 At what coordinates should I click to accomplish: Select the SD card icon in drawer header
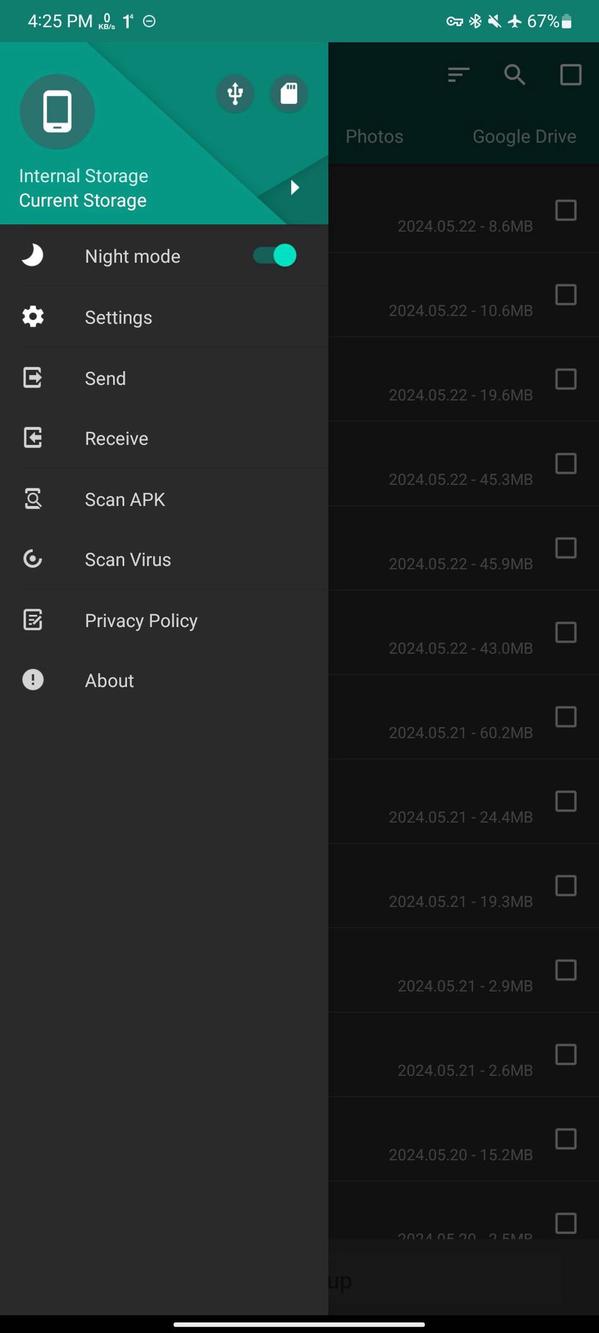(x=289, y=93)
